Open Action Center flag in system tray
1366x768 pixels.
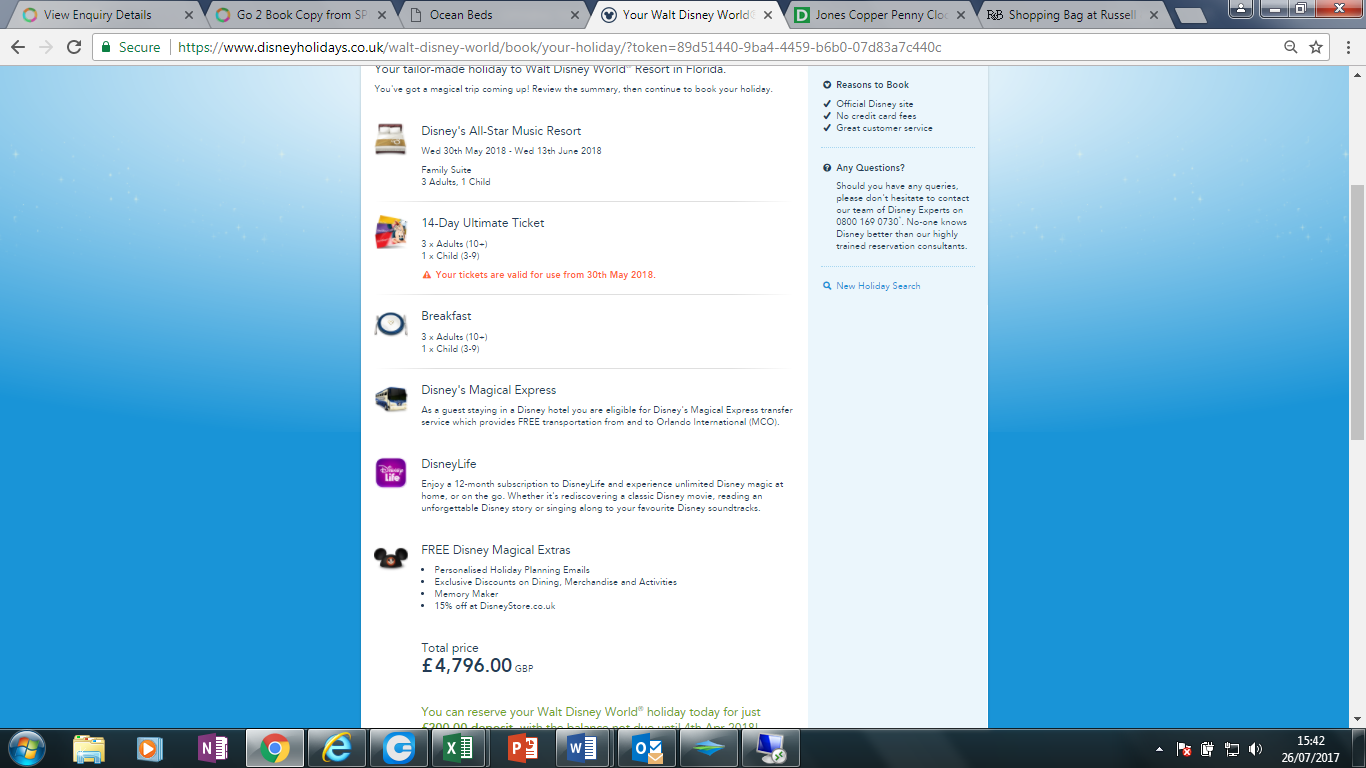[1183, 749]
